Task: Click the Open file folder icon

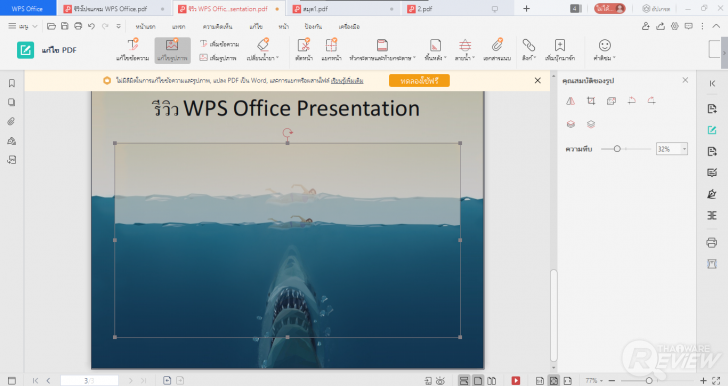Action: (x=52, y=26)
